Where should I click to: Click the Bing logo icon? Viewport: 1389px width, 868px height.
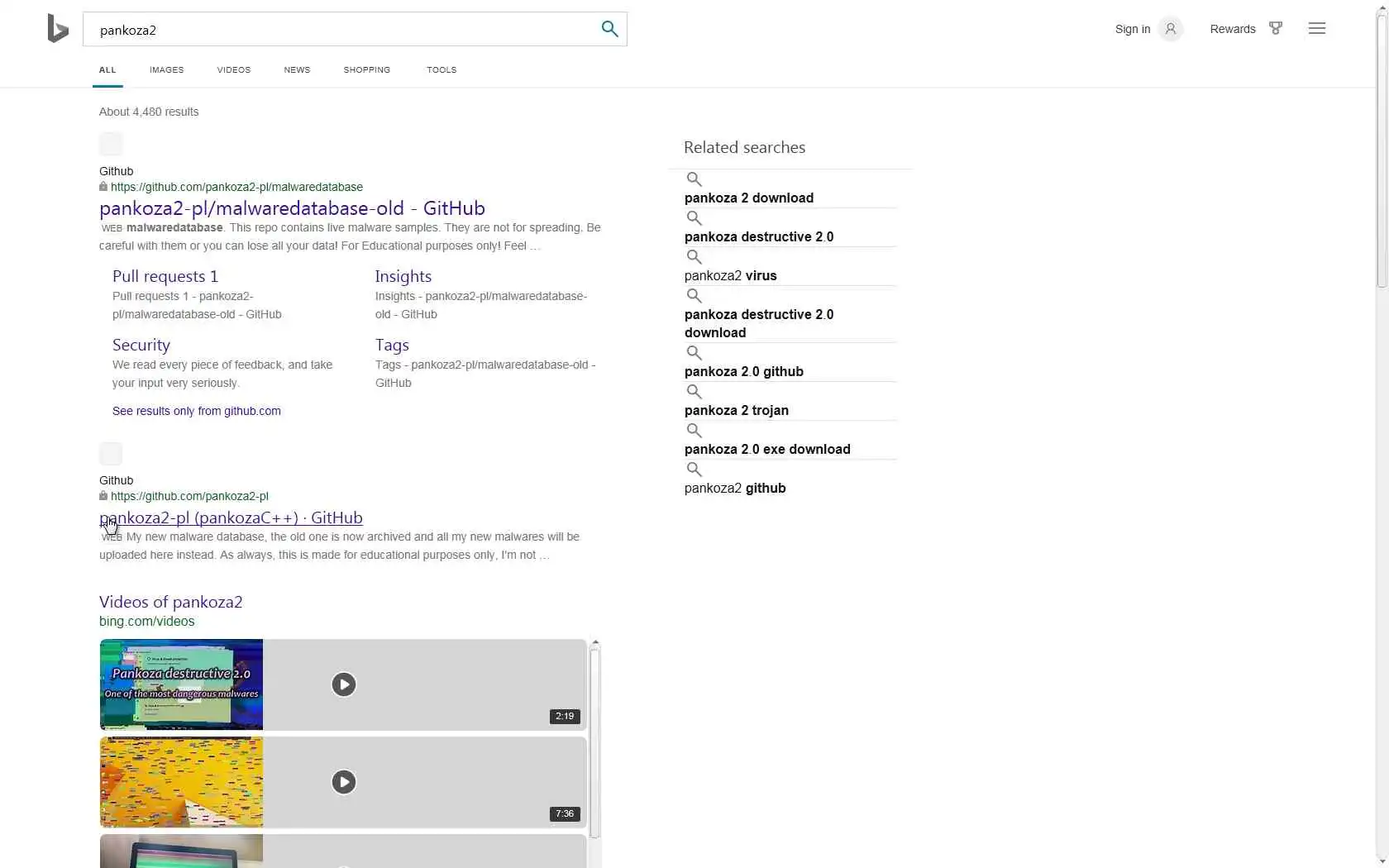(x=58, y=29)
